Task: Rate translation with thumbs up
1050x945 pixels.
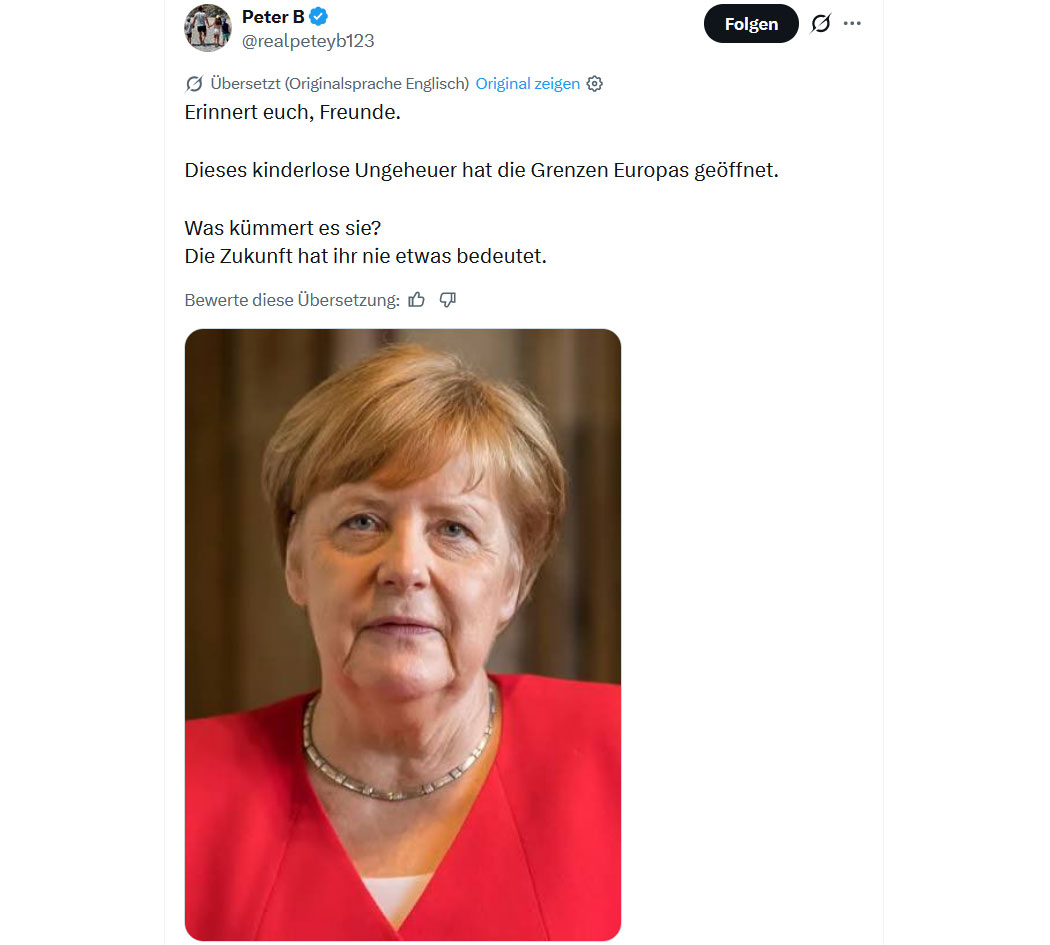Action: pos(417,299)
